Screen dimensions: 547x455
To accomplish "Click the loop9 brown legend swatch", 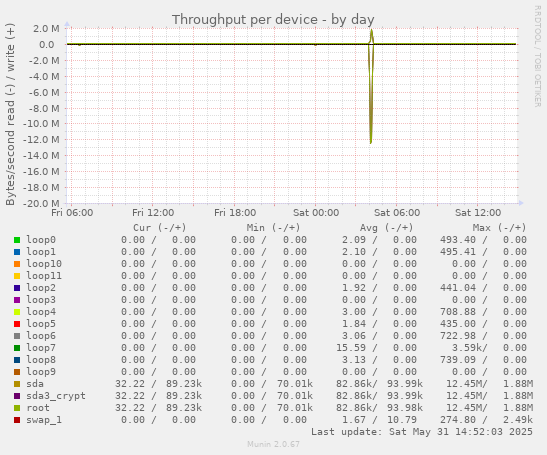I will pyautogui.click(x=17, y=372).
